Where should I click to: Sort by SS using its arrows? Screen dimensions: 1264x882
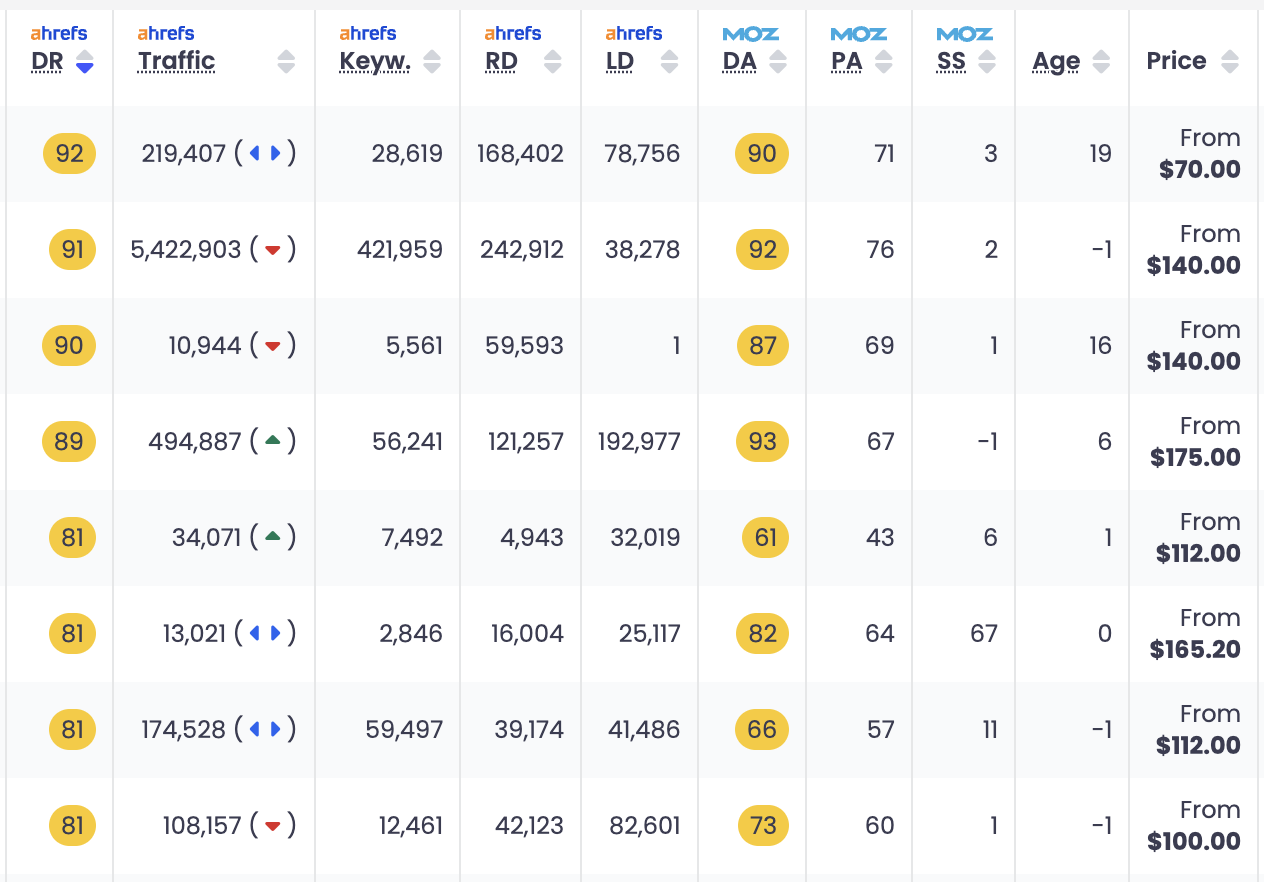[987, 62]
